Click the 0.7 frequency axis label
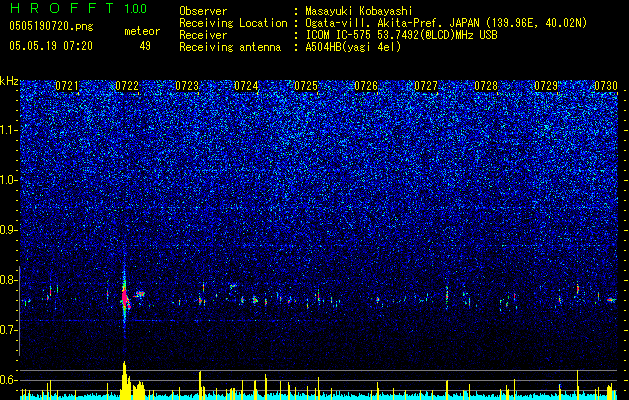Viewport: 629px width, 400px height. click(x=8, y=330)
